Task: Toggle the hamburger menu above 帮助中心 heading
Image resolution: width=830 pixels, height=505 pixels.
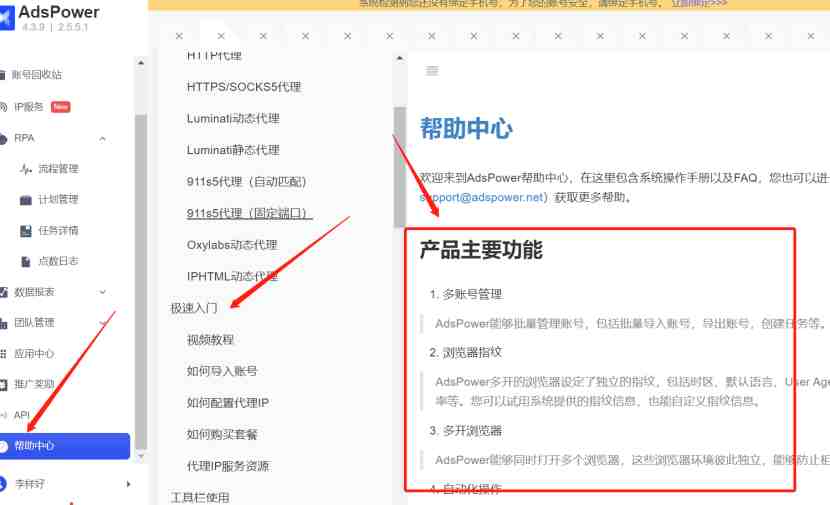Action: 432,70
